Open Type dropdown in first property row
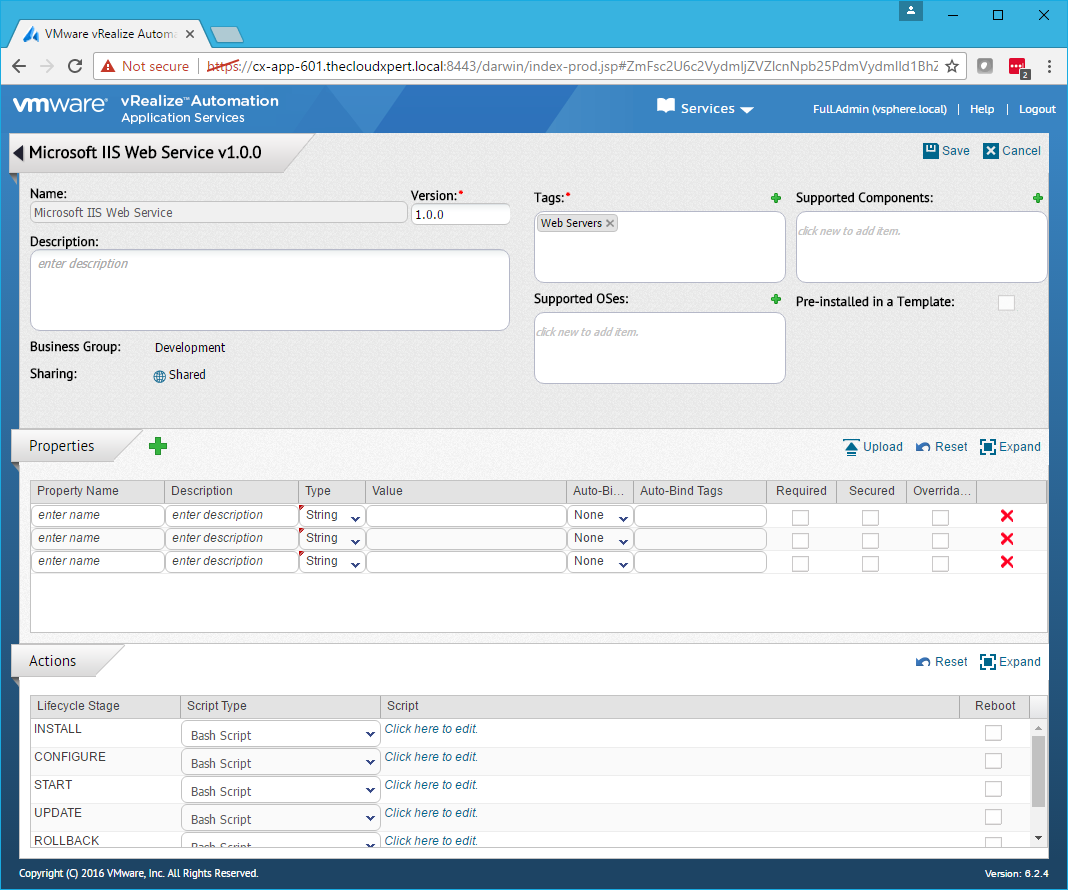1068x890 pixels. pos(333,516)
